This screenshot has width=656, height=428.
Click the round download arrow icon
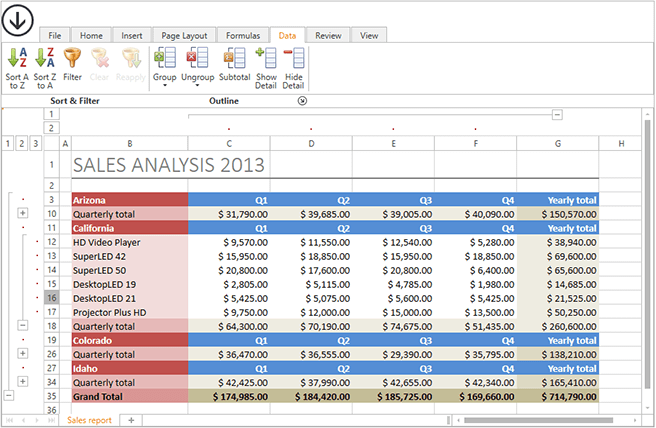[x=19, y=19]
